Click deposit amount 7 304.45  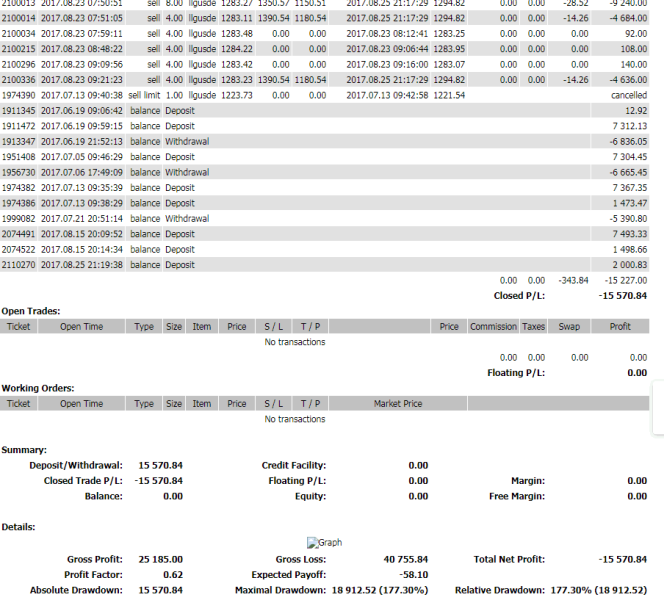[630, 157]
